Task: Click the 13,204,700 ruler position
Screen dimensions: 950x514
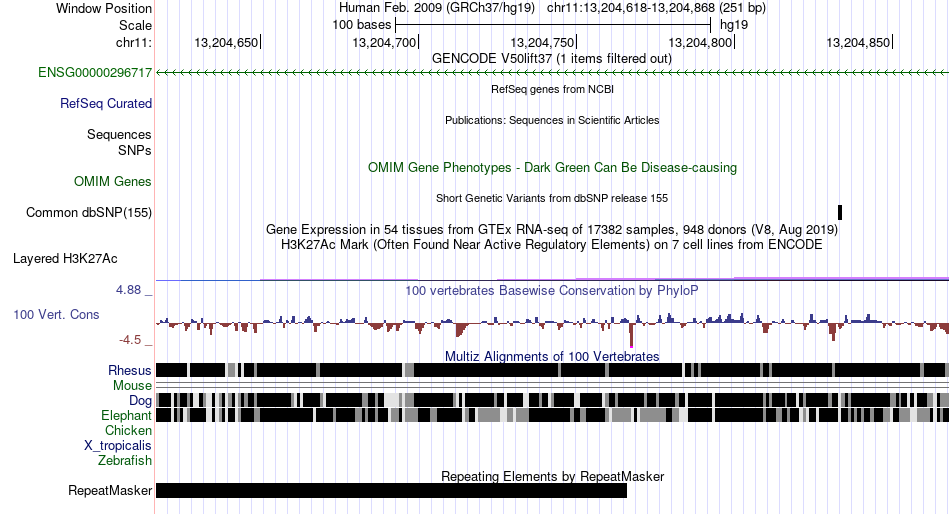Action: (384, 42)
